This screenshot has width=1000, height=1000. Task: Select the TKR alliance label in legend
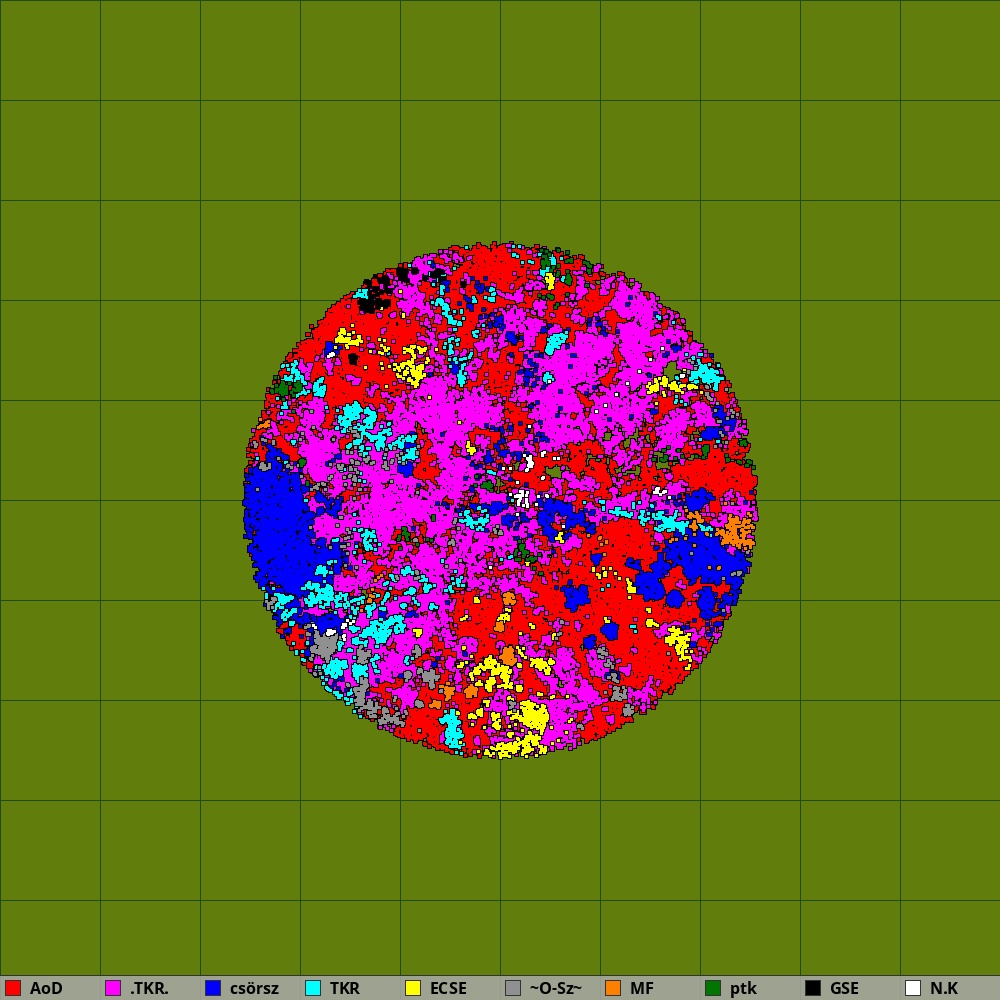click(344, 988)
